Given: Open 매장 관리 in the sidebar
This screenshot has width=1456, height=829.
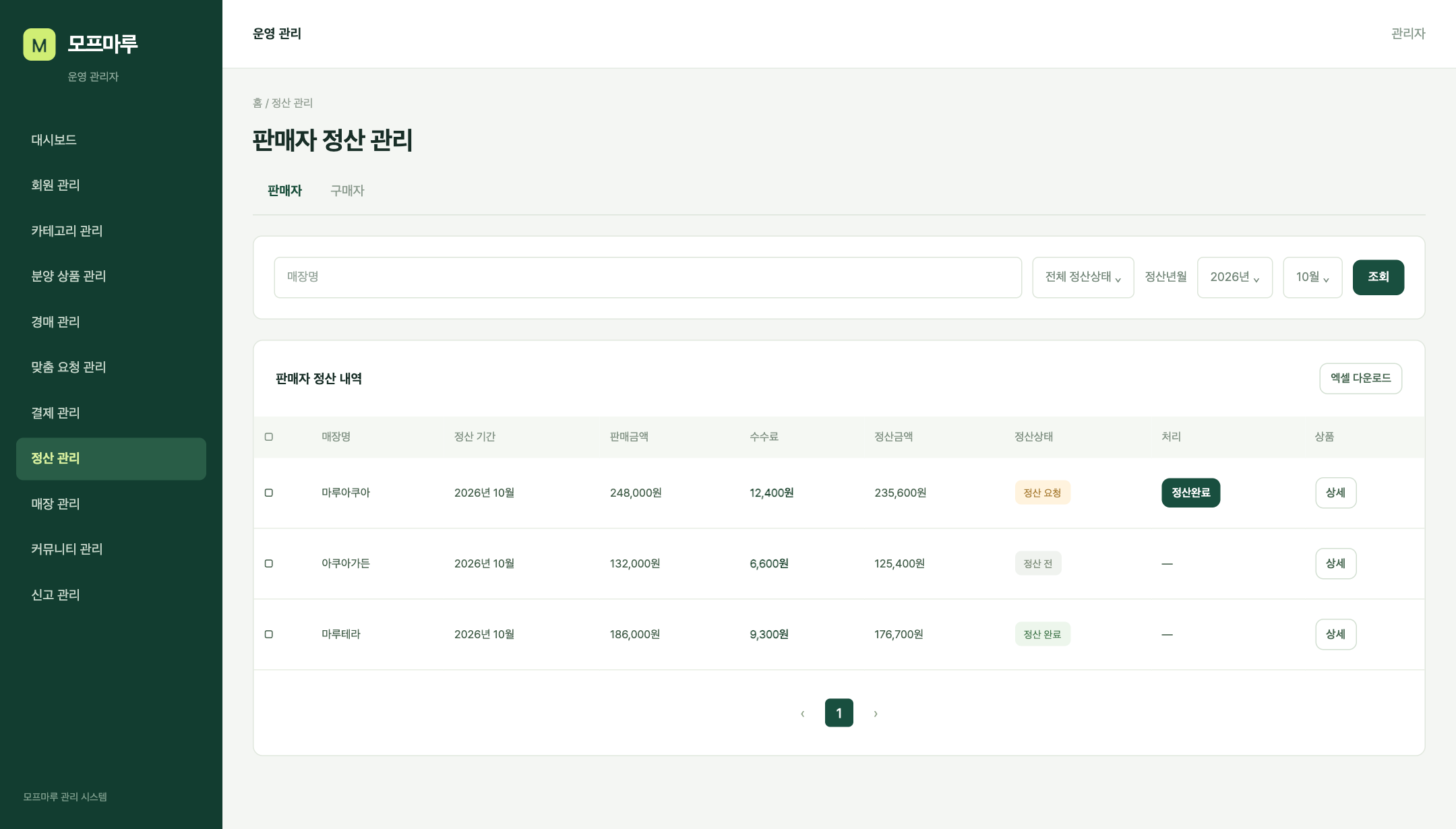Looking at the screenshot, I should click(111, 504).
